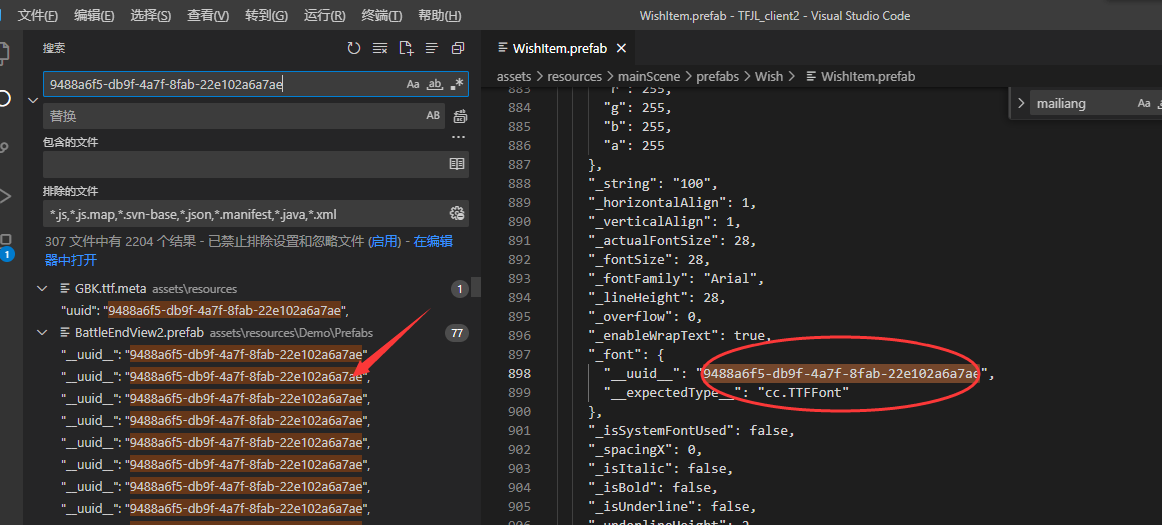Open the 文件(F) menu

click(38, 16)
